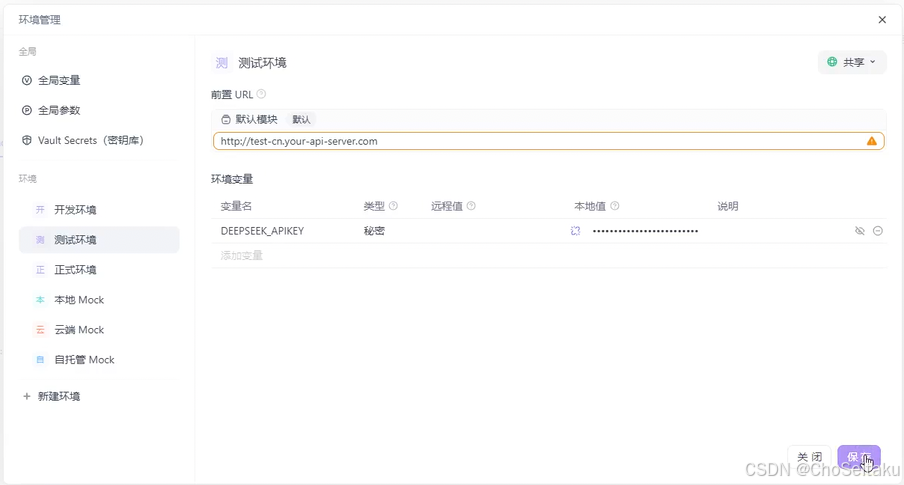904x485 pixels.
Task: Select 本地 Mock environment
Action: [x=79, y=300]
